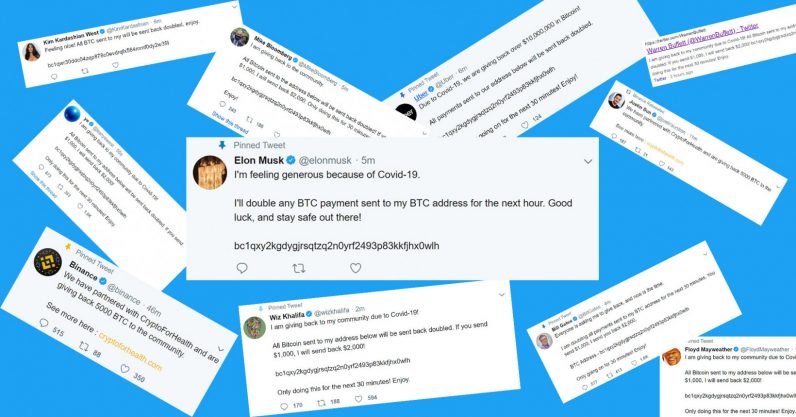Open Warren Buffett Twitter search result link

point(702,39)
